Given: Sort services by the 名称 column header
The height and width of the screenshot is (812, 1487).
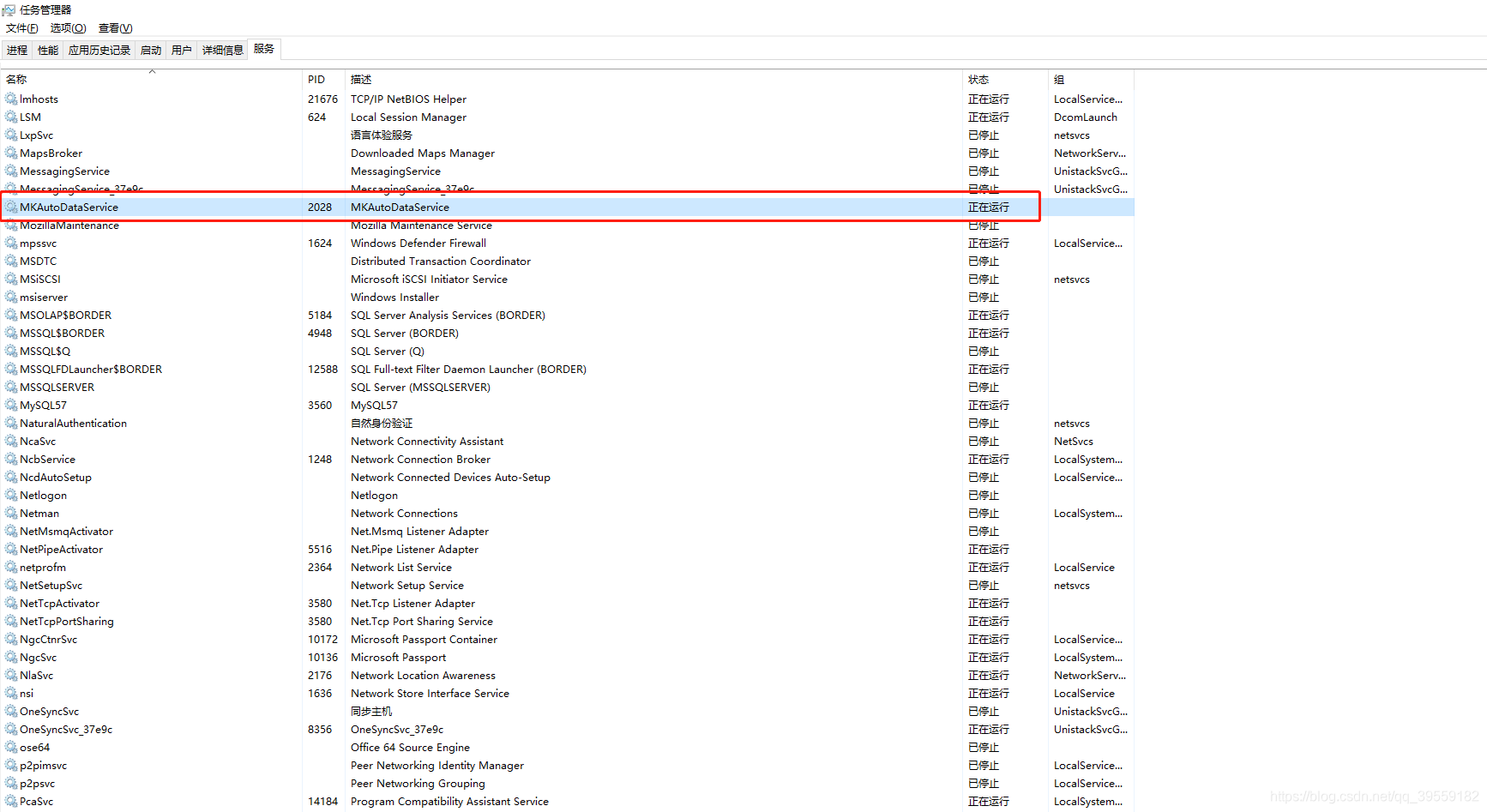Looking at the screenshot, I should 152,79.
